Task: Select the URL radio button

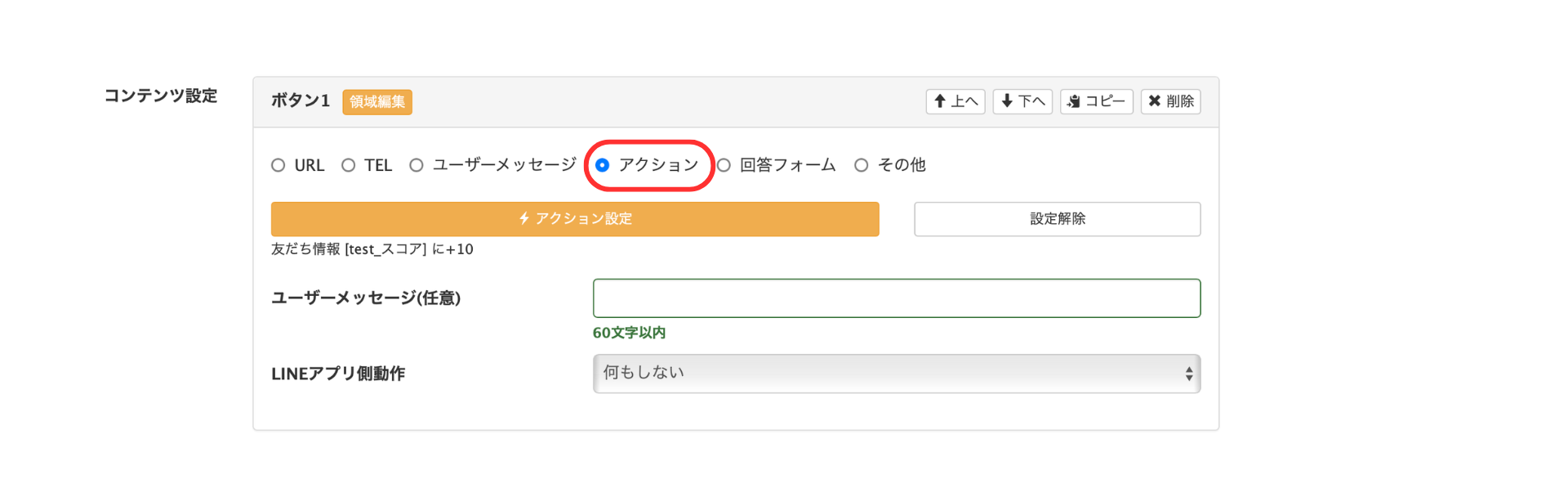Action: pyautogui.click(x=278, y=165)
